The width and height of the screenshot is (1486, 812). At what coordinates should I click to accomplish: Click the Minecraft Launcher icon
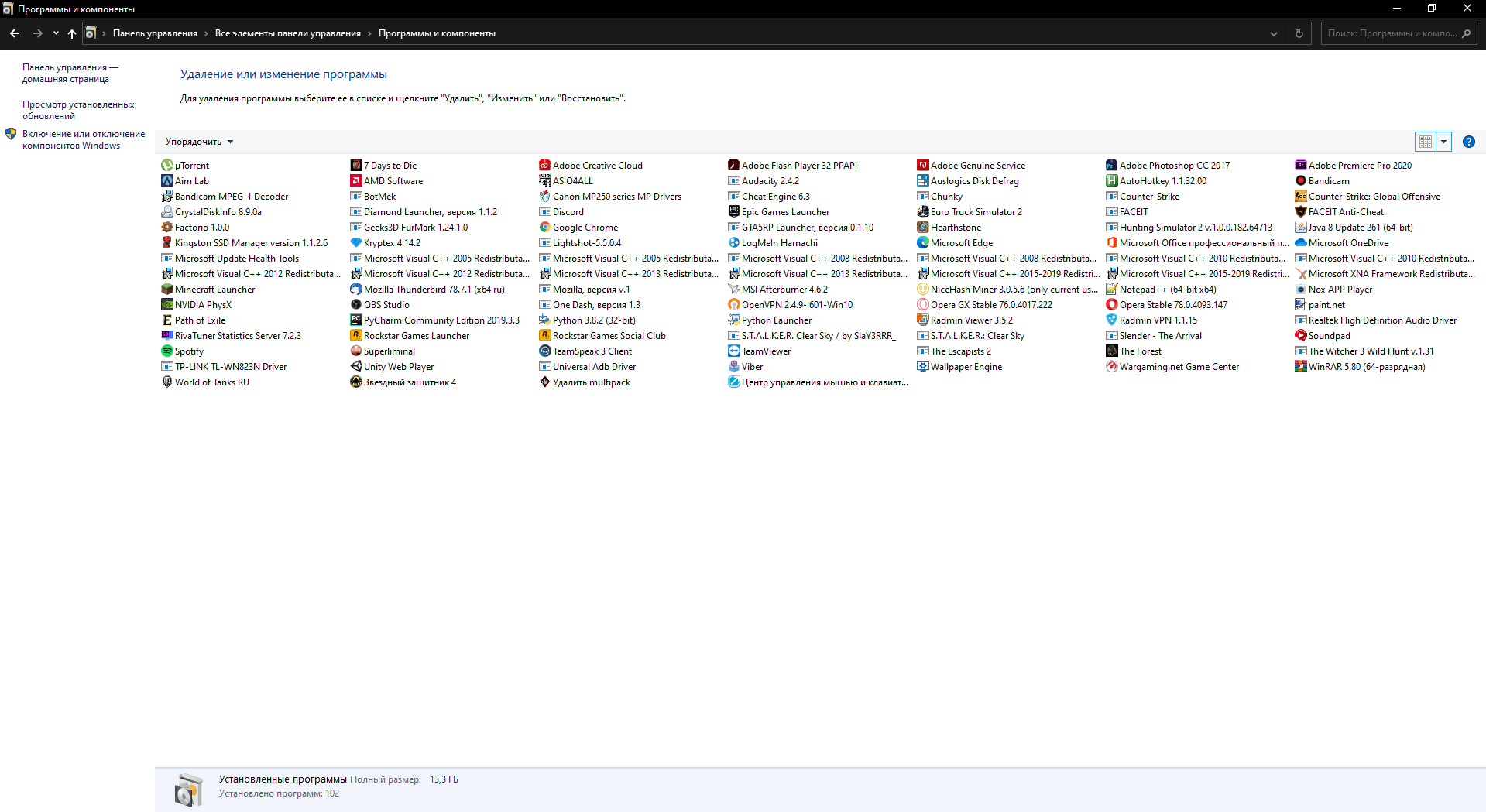(x=166, y=289)
